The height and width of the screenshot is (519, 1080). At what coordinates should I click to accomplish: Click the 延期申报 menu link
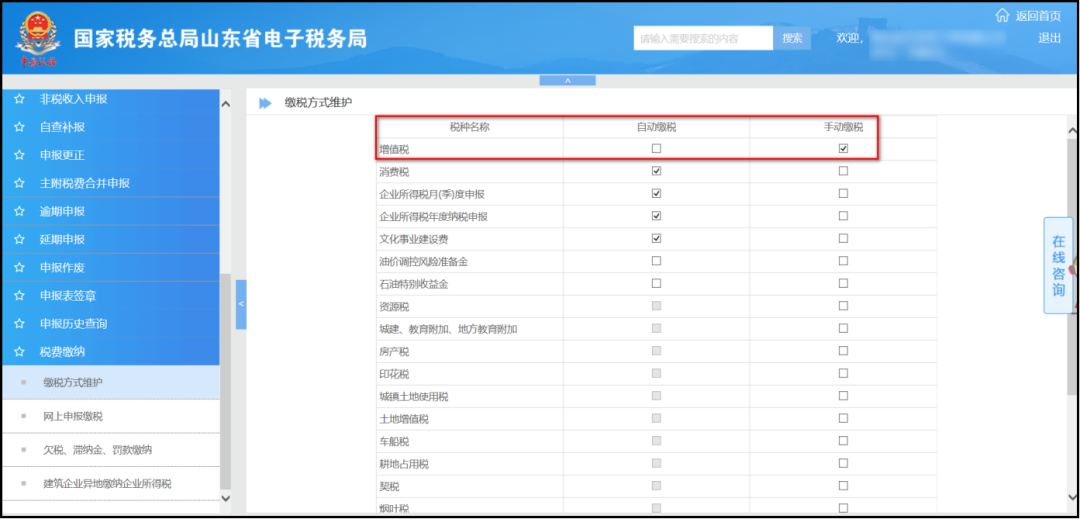(x=62, y=240)
